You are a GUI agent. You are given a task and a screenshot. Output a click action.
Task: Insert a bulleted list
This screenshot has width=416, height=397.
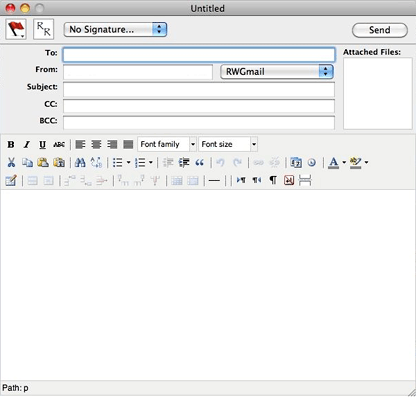[x=118, y=162]
